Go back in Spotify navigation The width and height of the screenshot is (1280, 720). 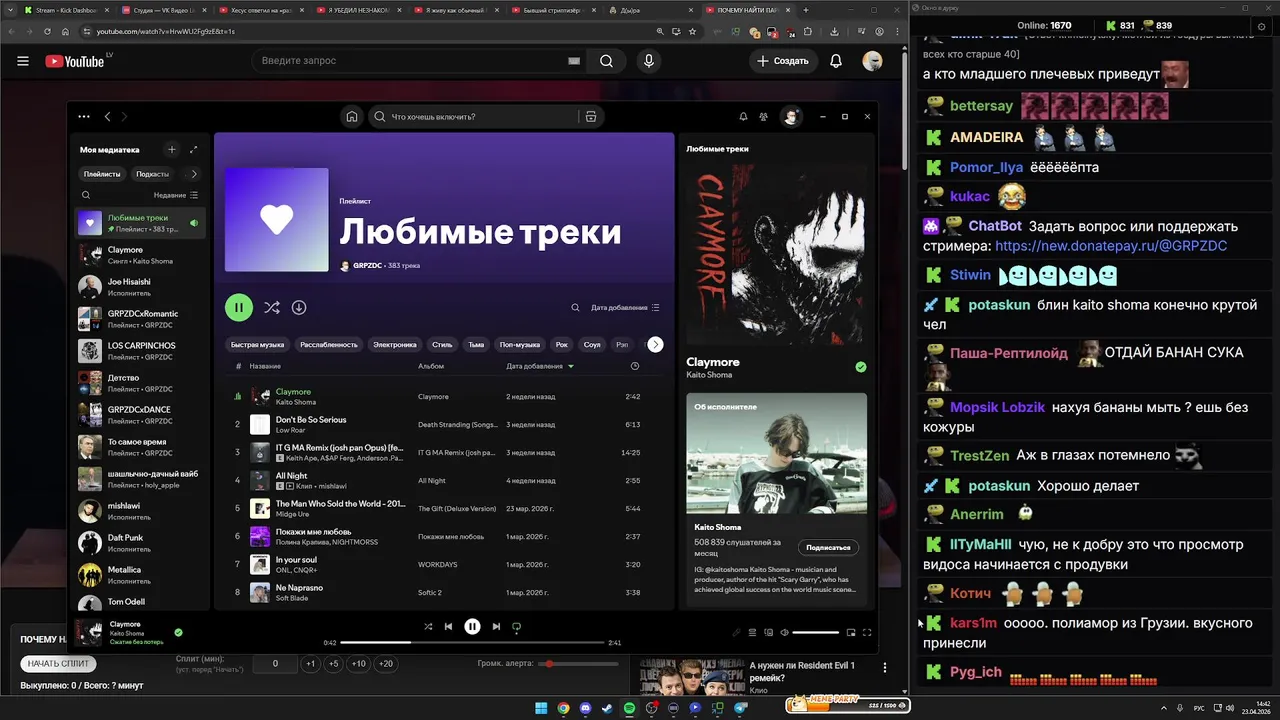click(x=108, y=117)
